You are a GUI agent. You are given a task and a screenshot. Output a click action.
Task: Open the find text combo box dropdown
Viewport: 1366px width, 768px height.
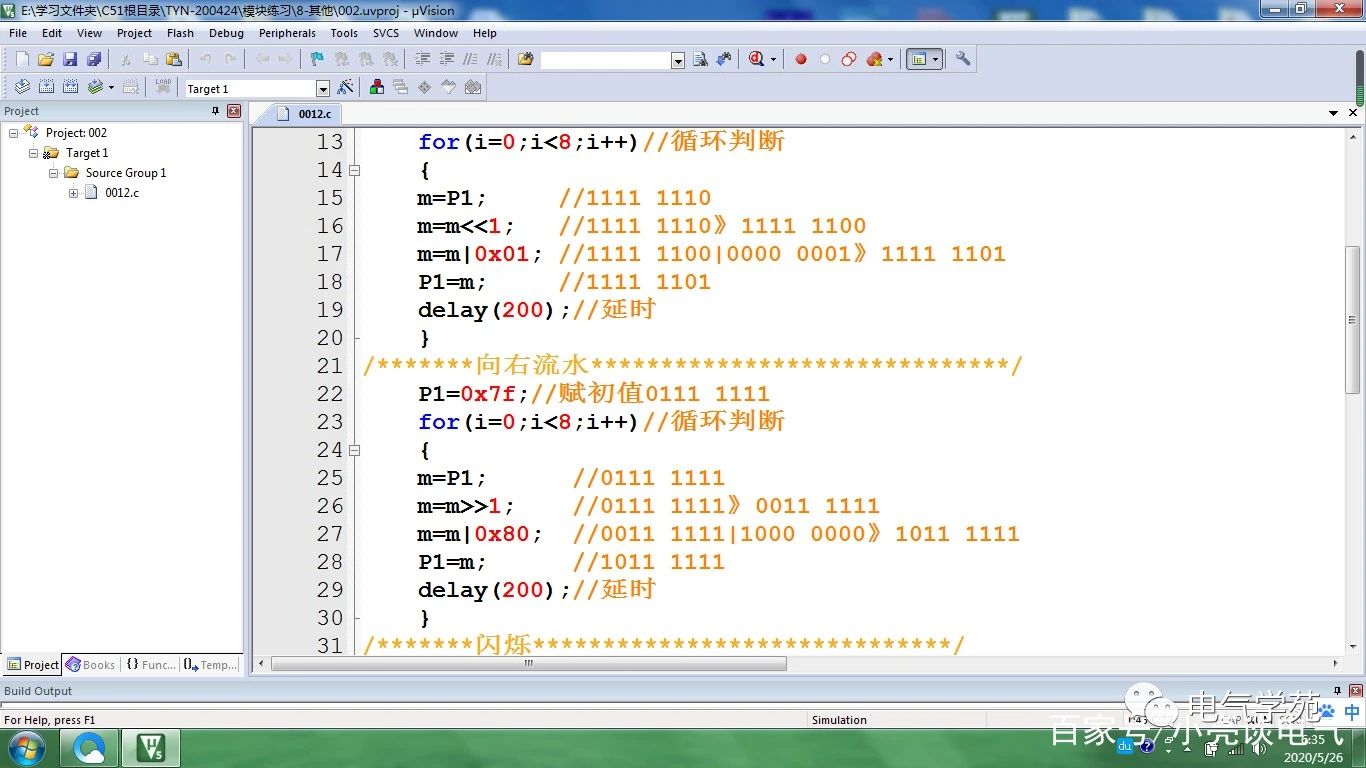(678, 60)
